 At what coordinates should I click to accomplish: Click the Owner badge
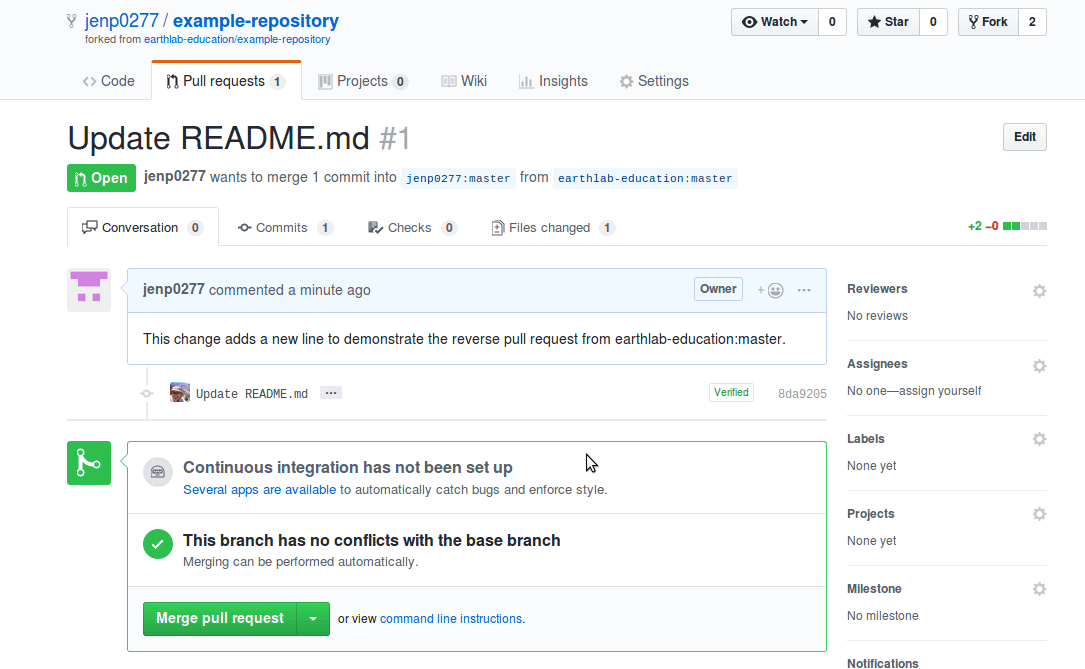click(x=718, y=289)
